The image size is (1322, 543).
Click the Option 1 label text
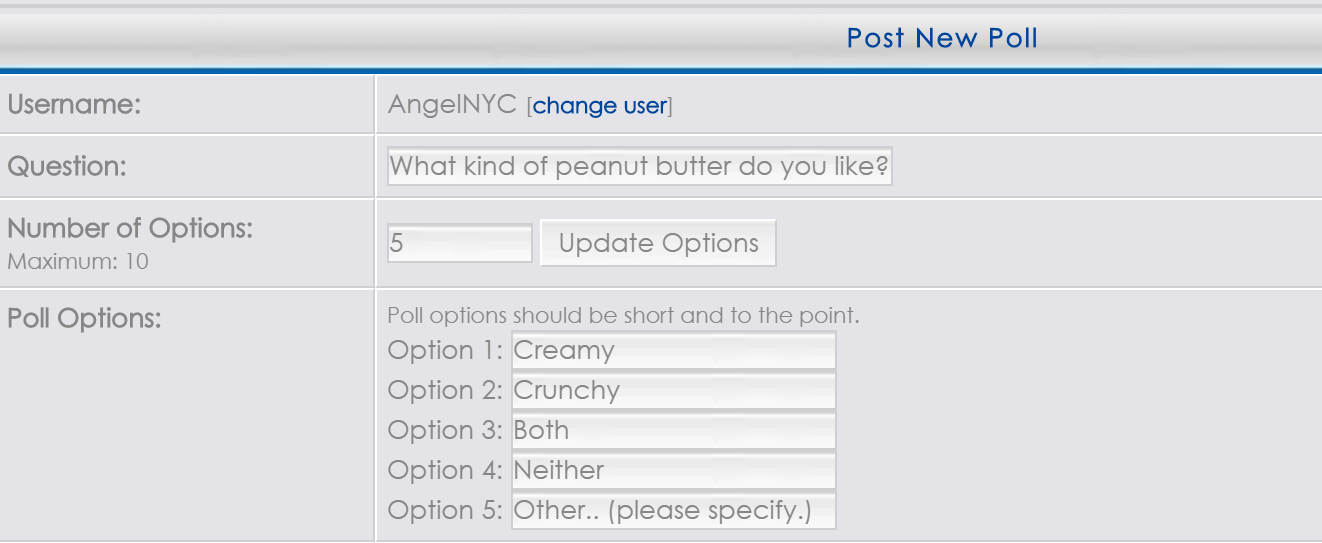click(x=446, y=351)
